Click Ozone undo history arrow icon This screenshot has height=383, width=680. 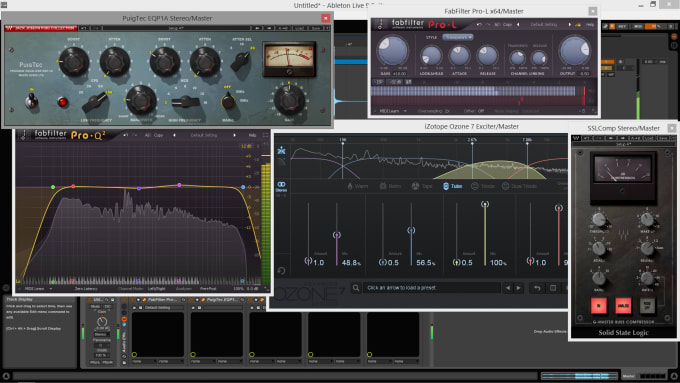tap(537, 288)
